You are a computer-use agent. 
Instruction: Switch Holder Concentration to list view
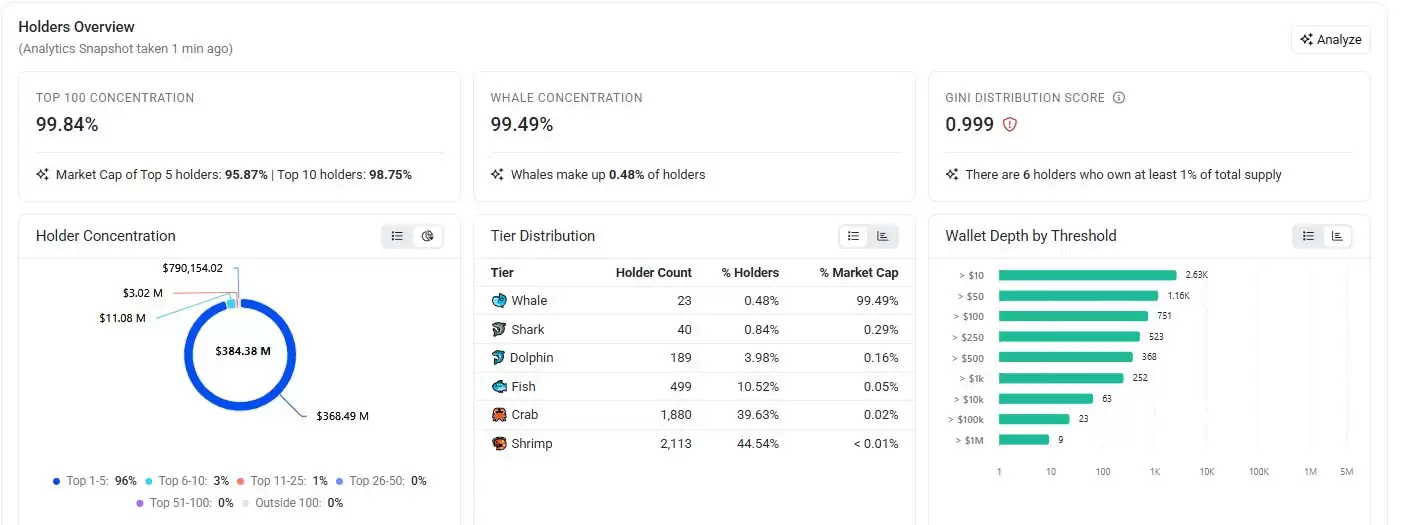click(x=397, y=236)
